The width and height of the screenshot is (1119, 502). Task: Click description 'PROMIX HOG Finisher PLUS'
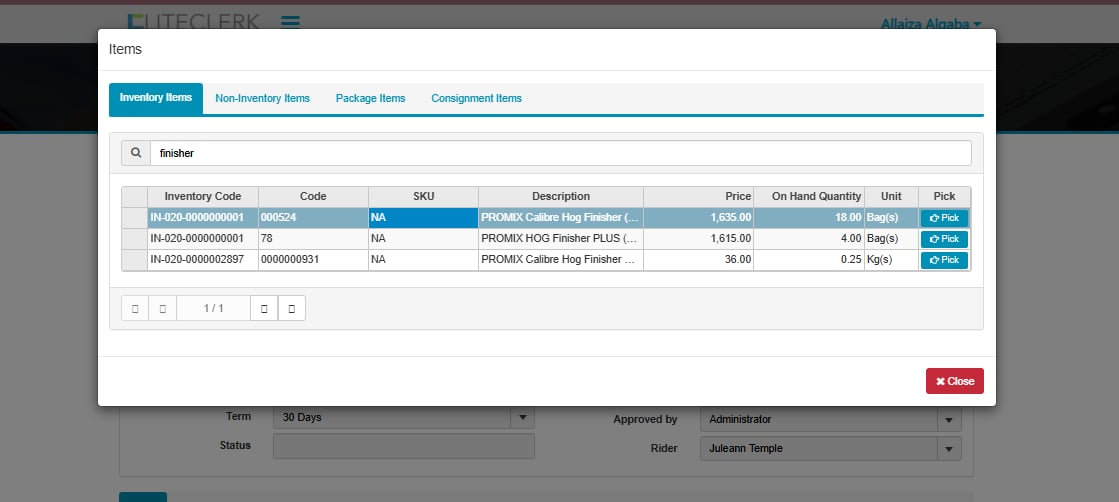pyautogui.click(x=561, y=239)
